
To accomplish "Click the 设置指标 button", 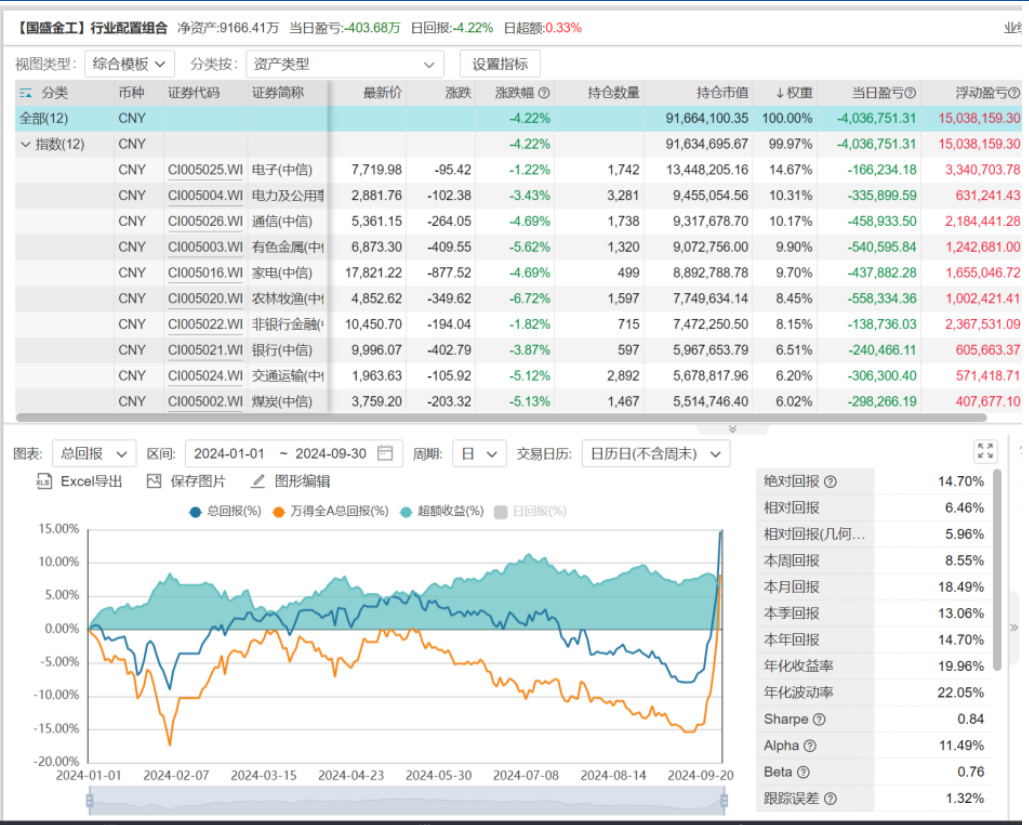I will [500, 64].
